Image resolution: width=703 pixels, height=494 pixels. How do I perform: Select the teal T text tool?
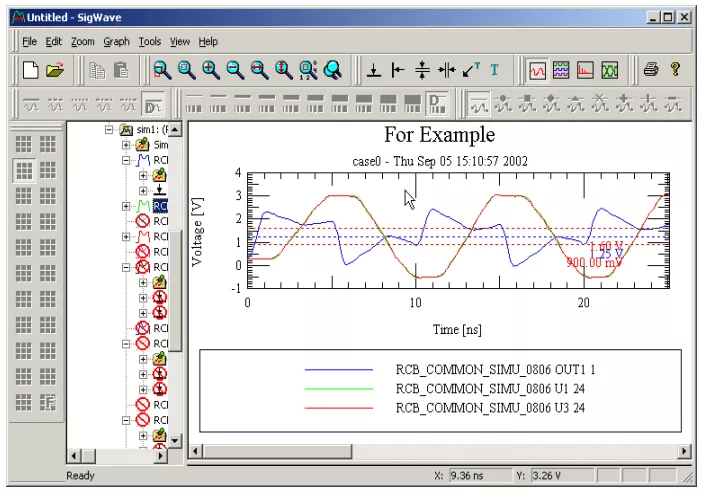click(x=495, y=70)
